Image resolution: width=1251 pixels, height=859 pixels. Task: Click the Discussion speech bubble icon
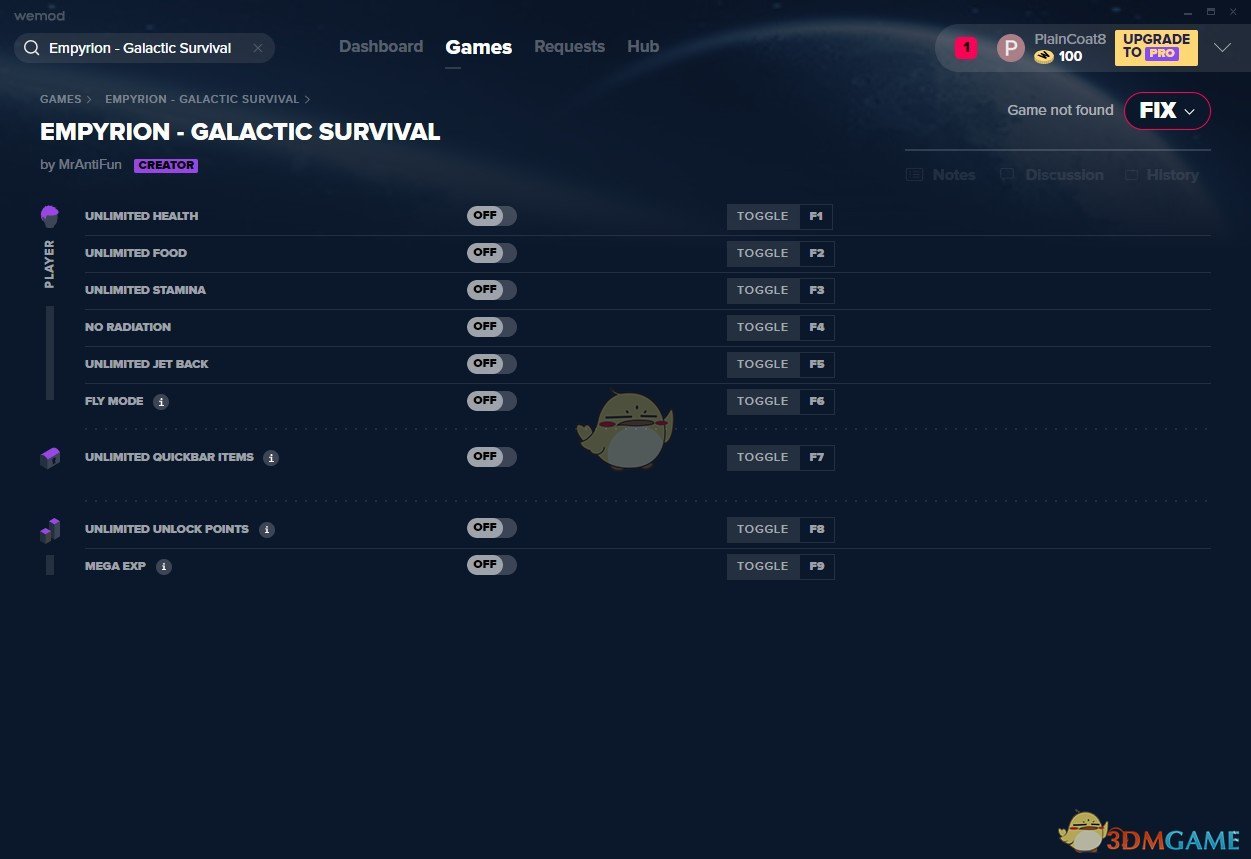pyautogui.click(x=1007, y=175)
